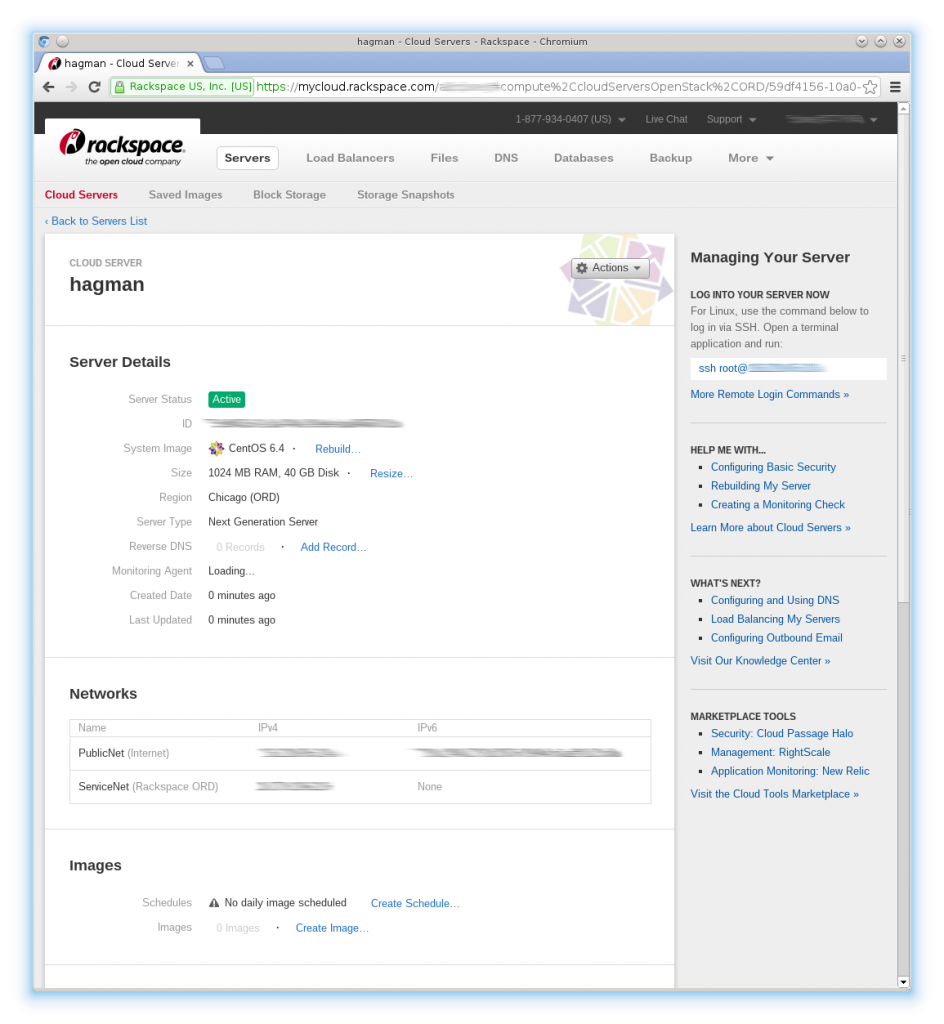Open the Support dropdown menu
This screenshot has height=1024, width=944.
(x=731, y=120)
